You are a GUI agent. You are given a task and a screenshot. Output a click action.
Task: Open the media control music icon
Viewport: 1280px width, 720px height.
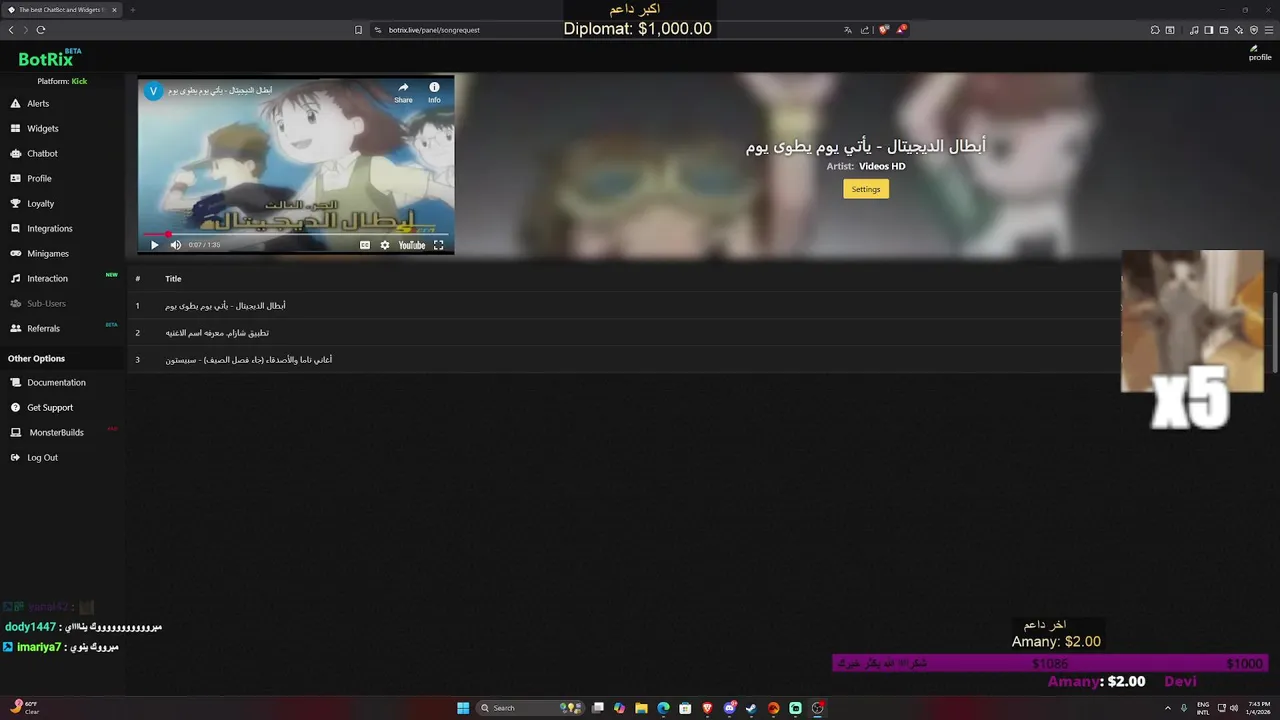click(x=1194, y=30)
